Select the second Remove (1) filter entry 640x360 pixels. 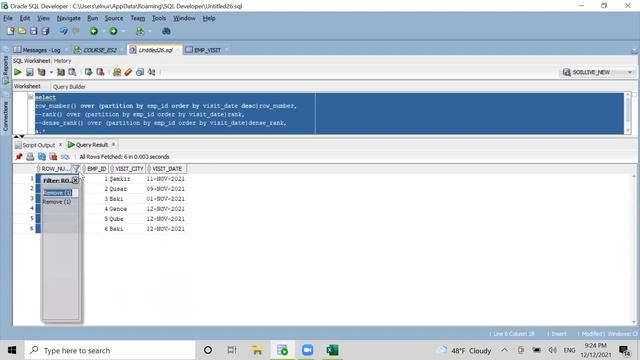click(x=57, y=202)
